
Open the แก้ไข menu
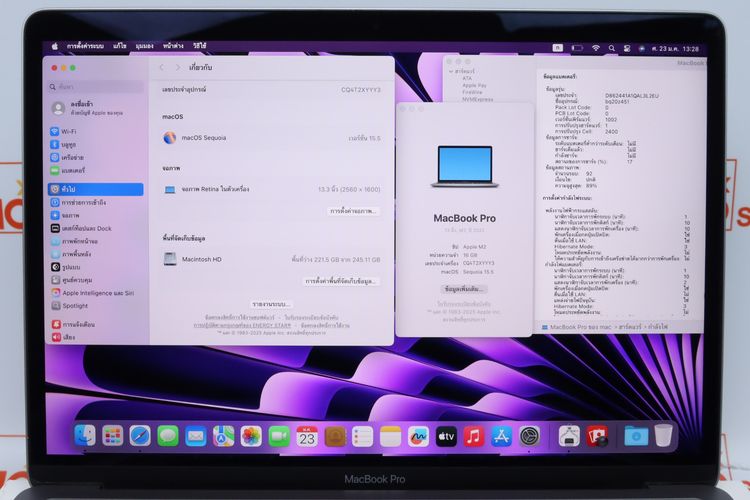(x=120, y=46)
